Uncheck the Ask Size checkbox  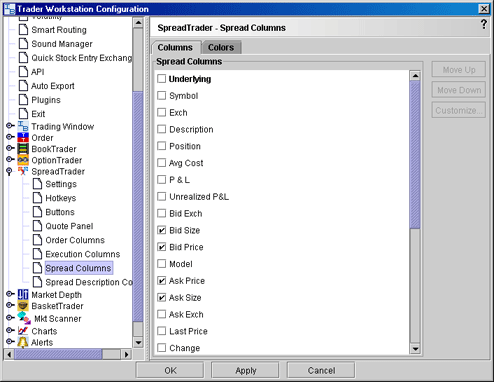(162, 297)
